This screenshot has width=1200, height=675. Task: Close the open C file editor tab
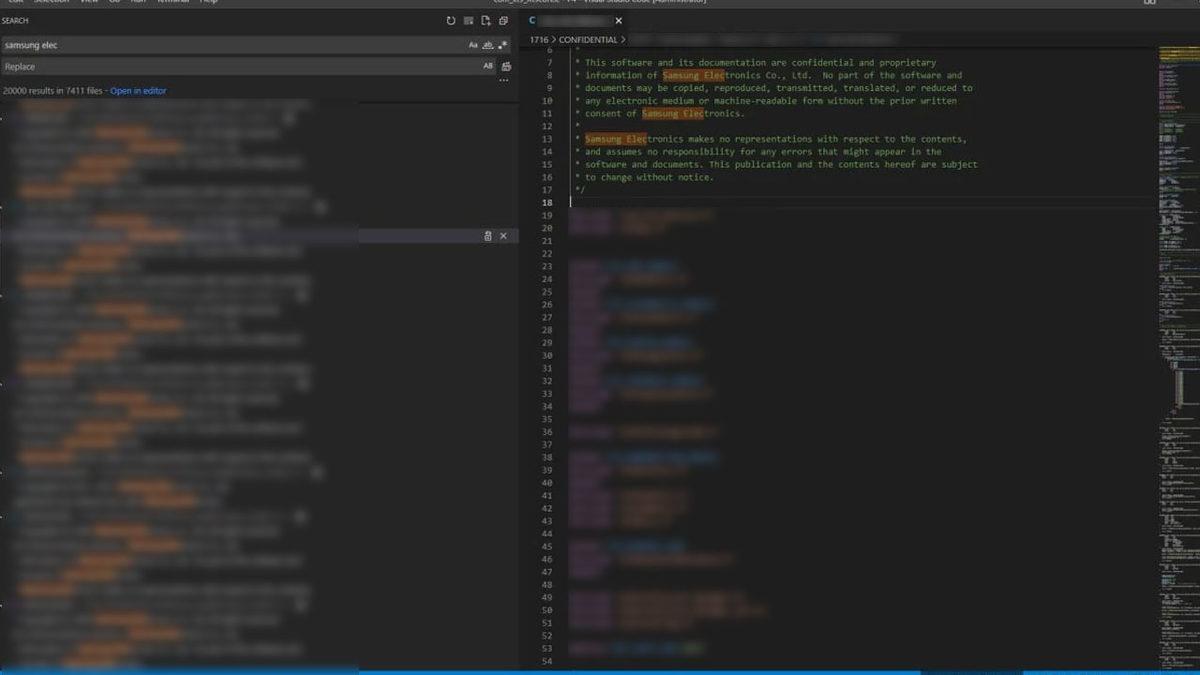[618, 21]
